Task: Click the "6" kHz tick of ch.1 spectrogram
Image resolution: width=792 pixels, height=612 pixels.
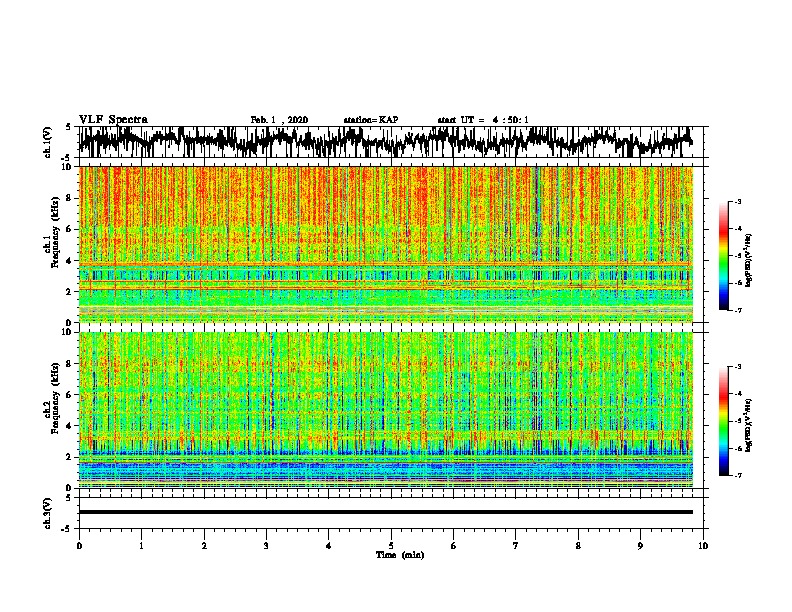Action: [70, 229]
